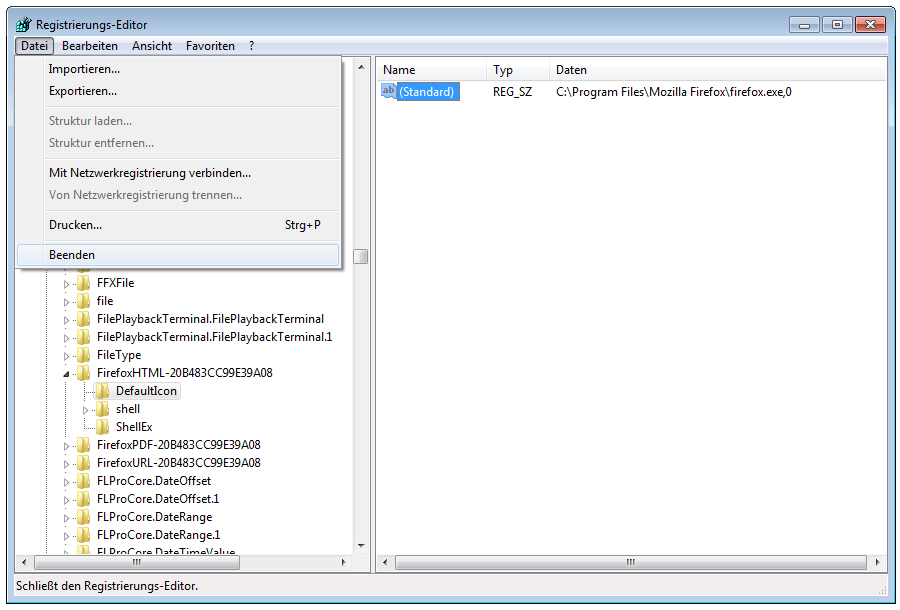Click the ab string icon for (Standard)

pos(389,92)
